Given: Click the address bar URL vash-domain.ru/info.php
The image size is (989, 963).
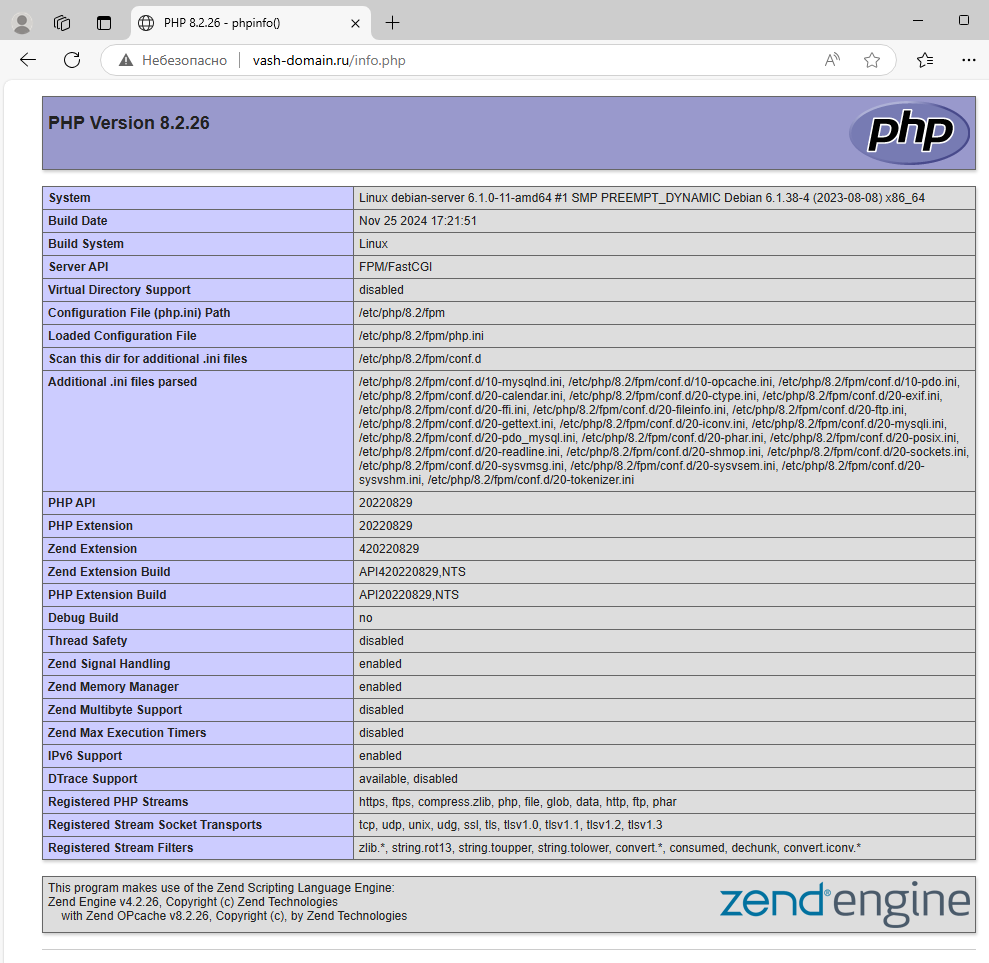Looking at the screenshot, I should 329,61.
